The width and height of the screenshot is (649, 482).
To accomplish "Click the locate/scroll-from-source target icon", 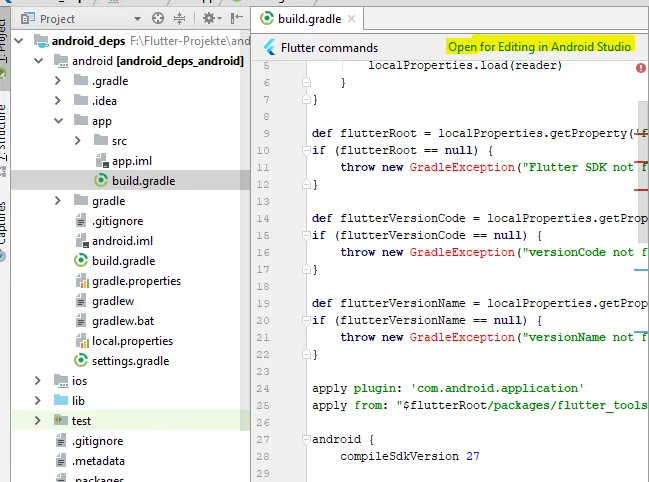I will coord(158,18).
